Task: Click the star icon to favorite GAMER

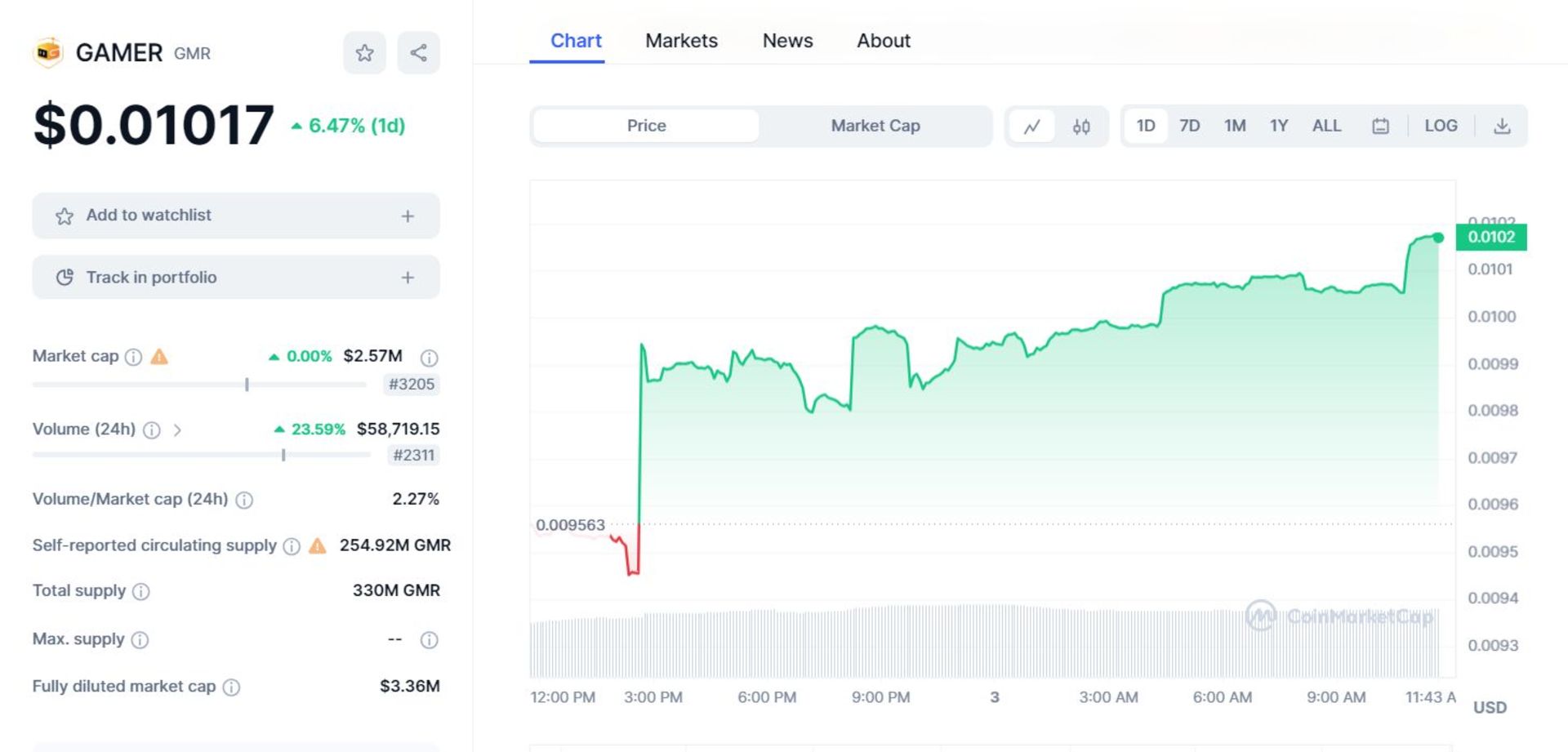Action: 364,52
